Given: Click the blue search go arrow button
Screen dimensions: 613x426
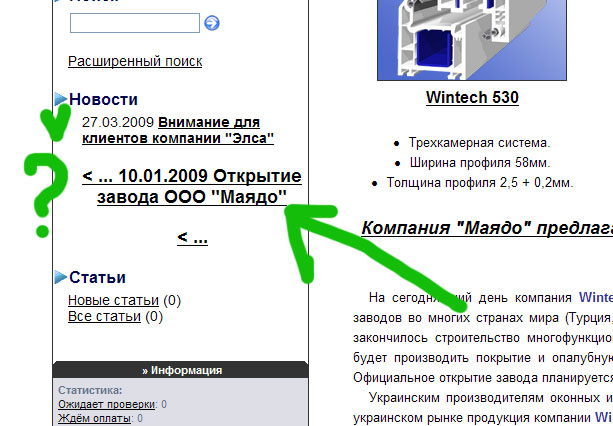Looking at the screenshot, I should 212,23.
